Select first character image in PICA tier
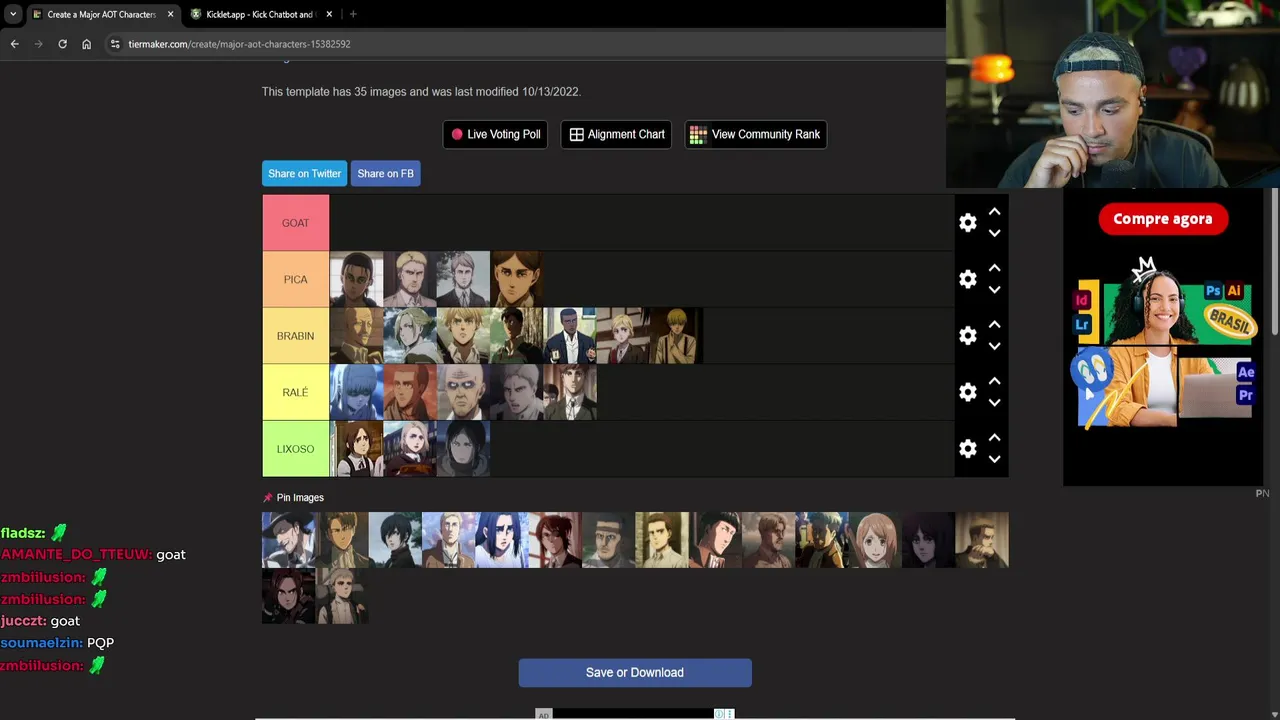 356,279
